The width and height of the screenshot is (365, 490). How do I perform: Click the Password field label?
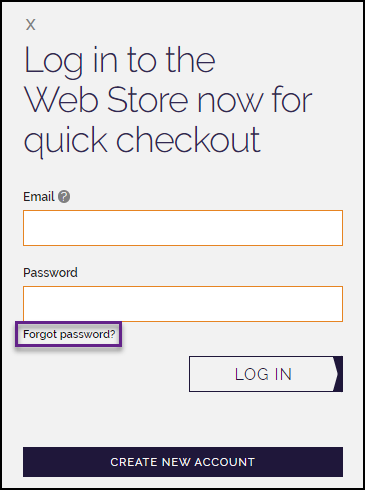(50, 273)
